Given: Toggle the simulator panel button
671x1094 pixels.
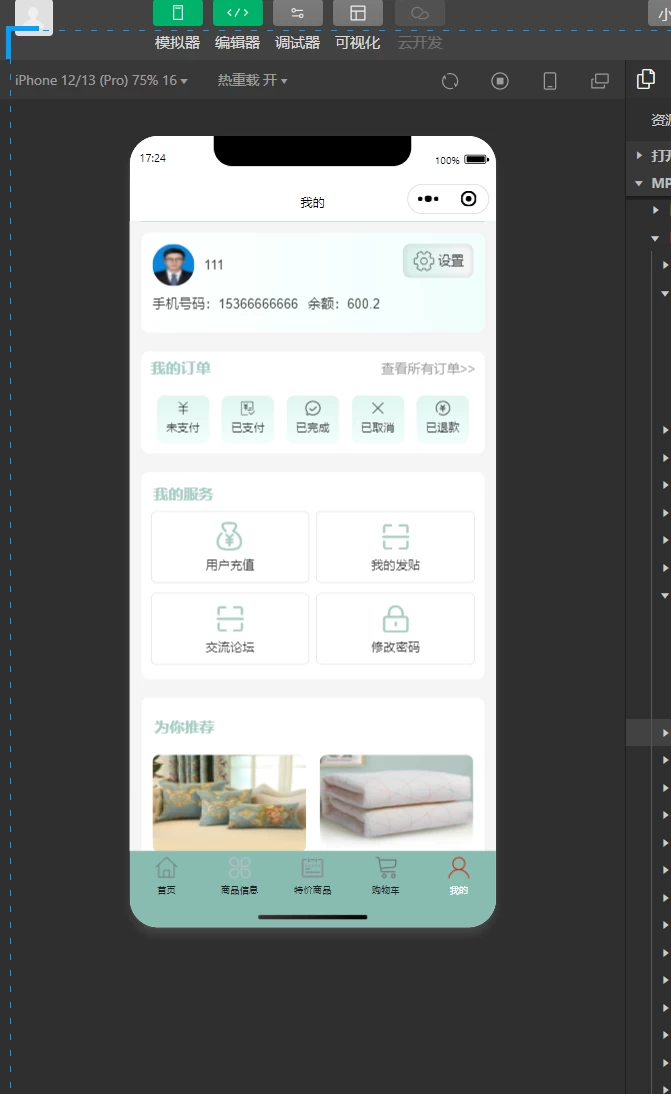Looking at the screenshot, I should click(x=178, y=13).
